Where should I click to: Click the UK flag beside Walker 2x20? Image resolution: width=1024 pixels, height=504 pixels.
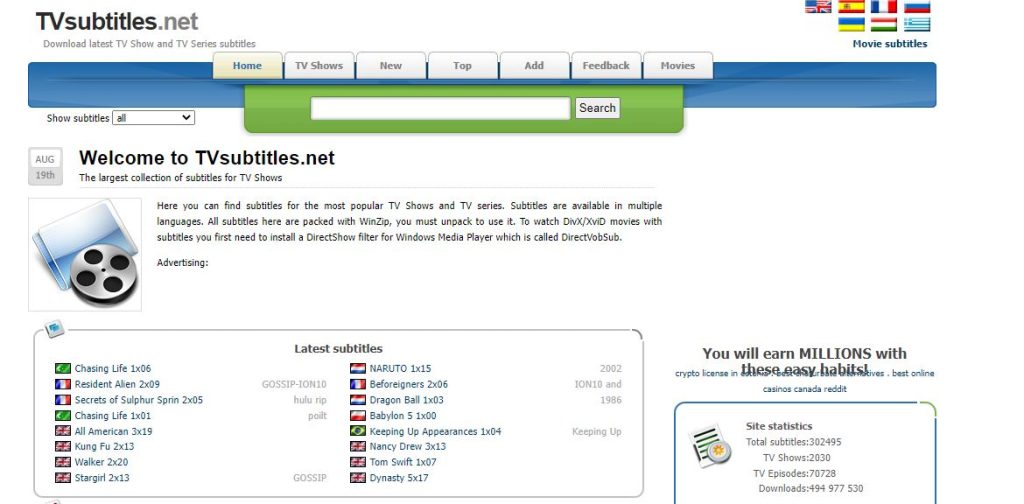63,462
